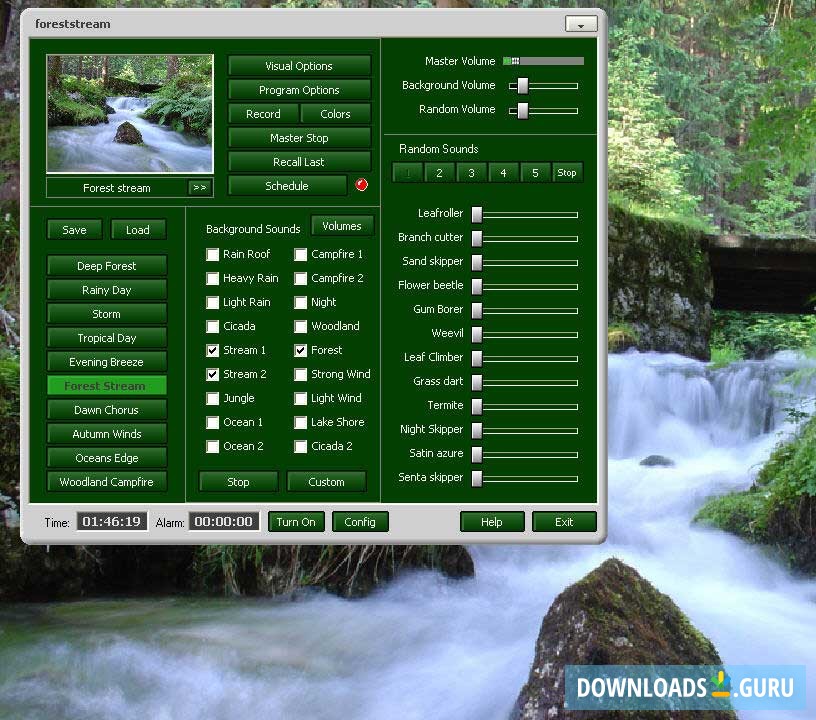Click Master Stop

(299, 138)
